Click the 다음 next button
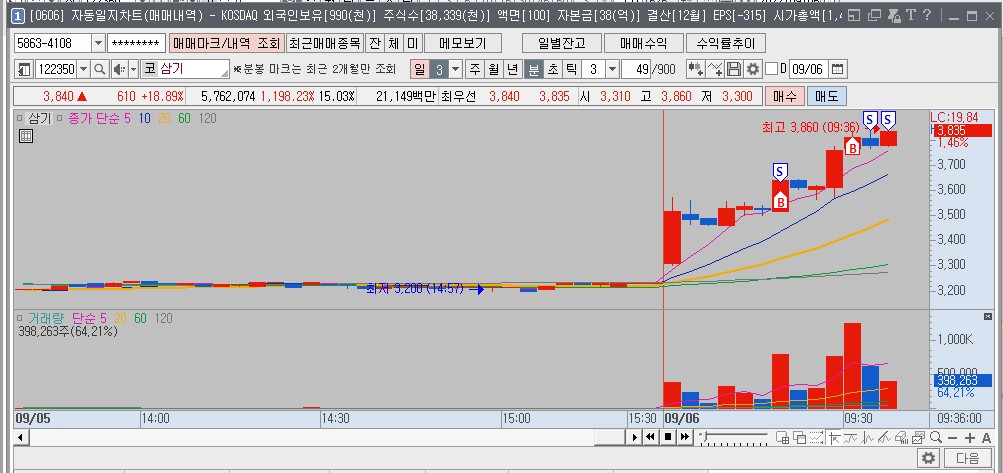 pos(968,458)
